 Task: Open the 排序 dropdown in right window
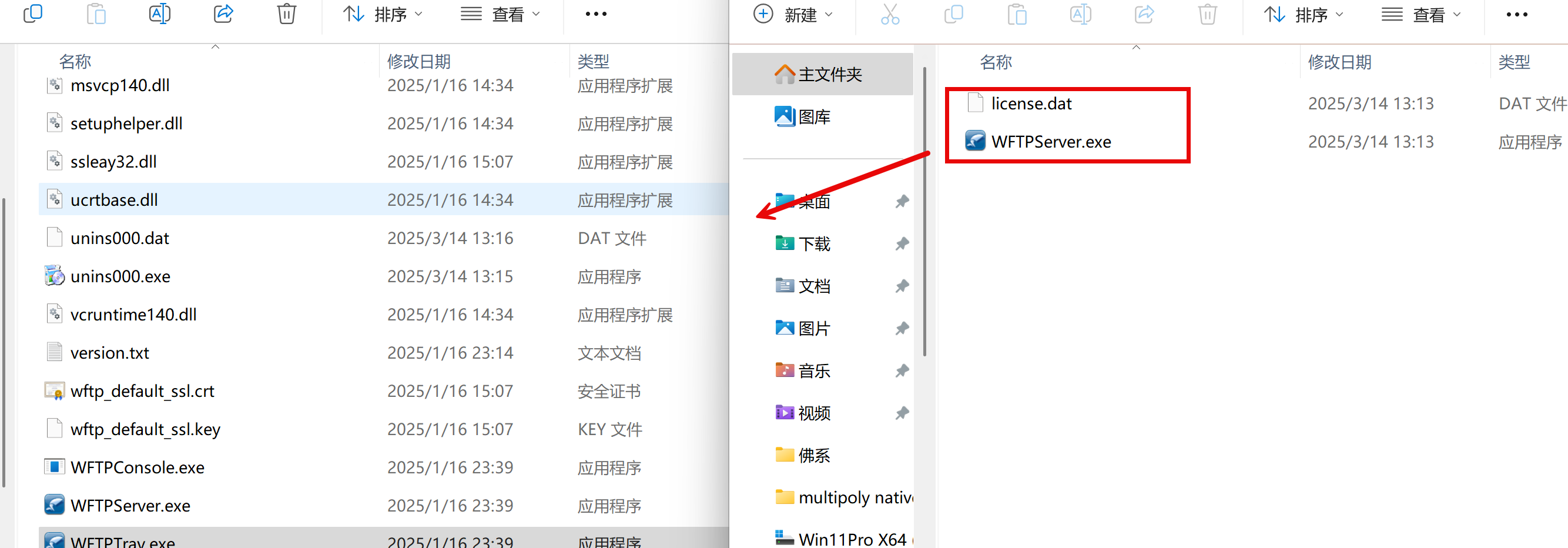coord(1303,15)
